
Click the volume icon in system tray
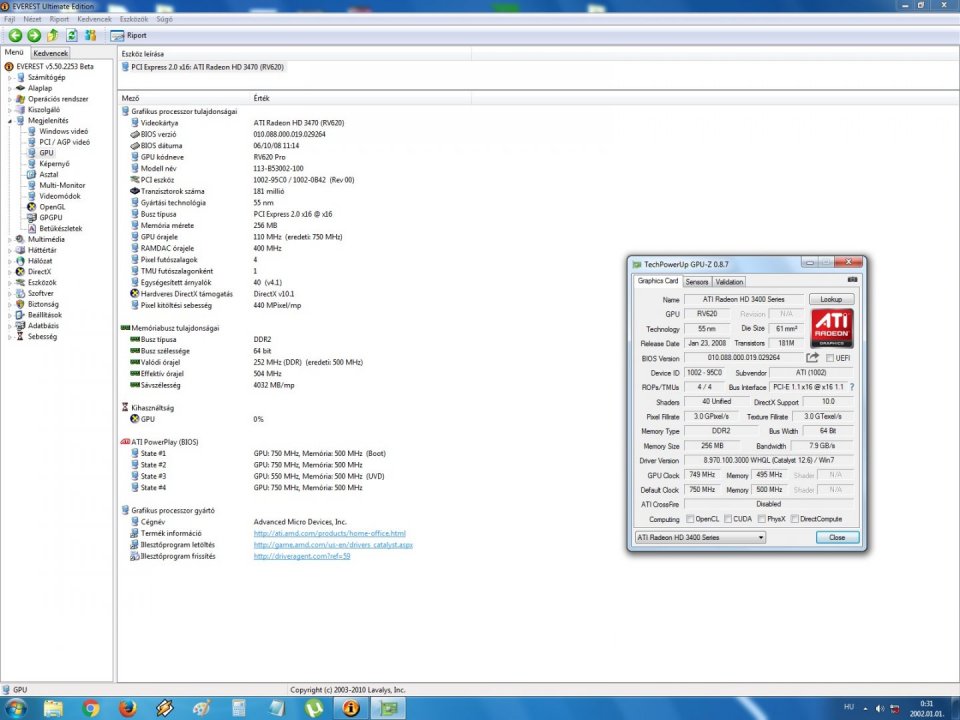click(880, 708)
